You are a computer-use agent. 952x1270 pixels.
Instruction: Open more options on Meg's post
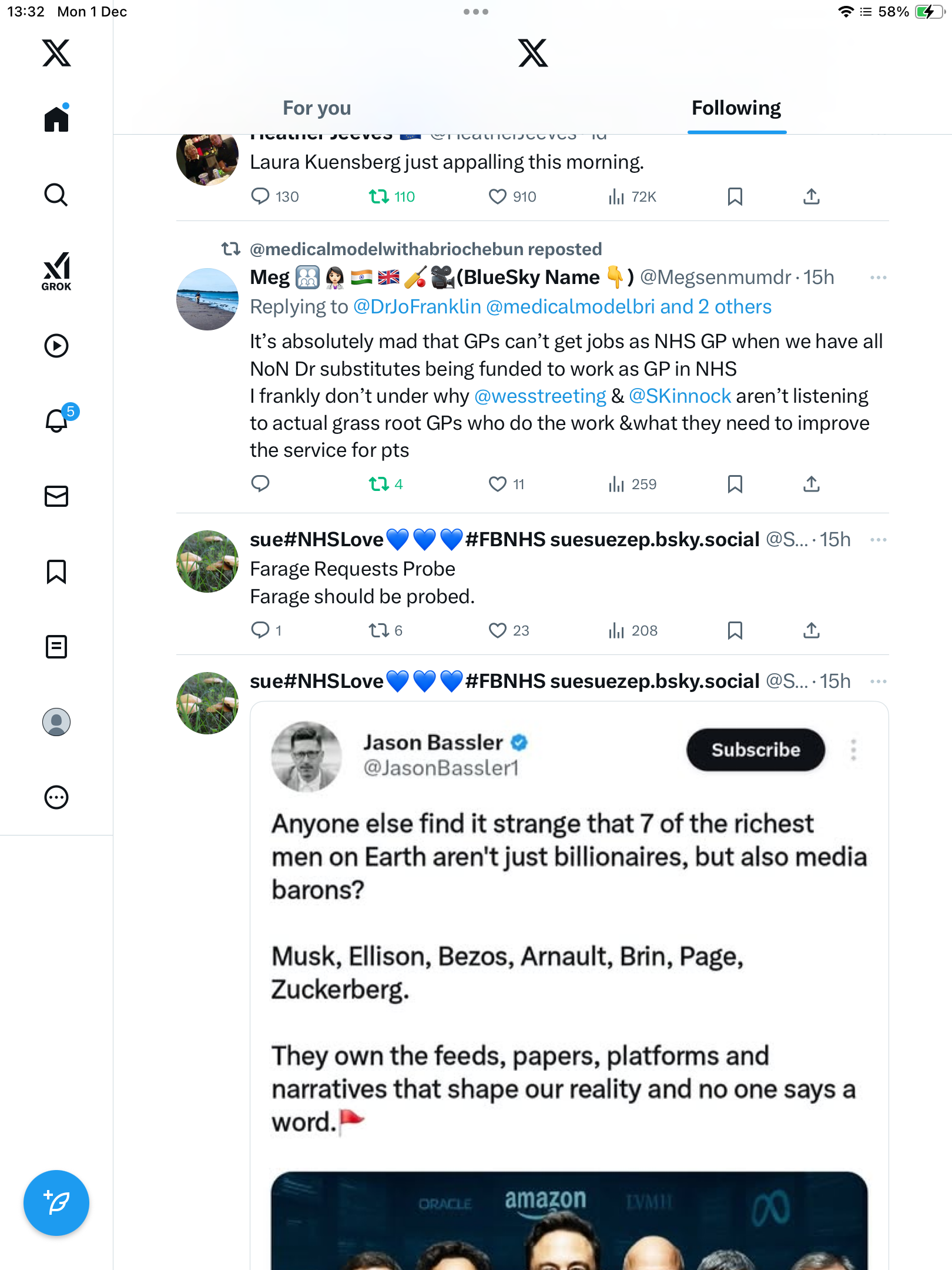pyautogui.click(x=878, y=278)
